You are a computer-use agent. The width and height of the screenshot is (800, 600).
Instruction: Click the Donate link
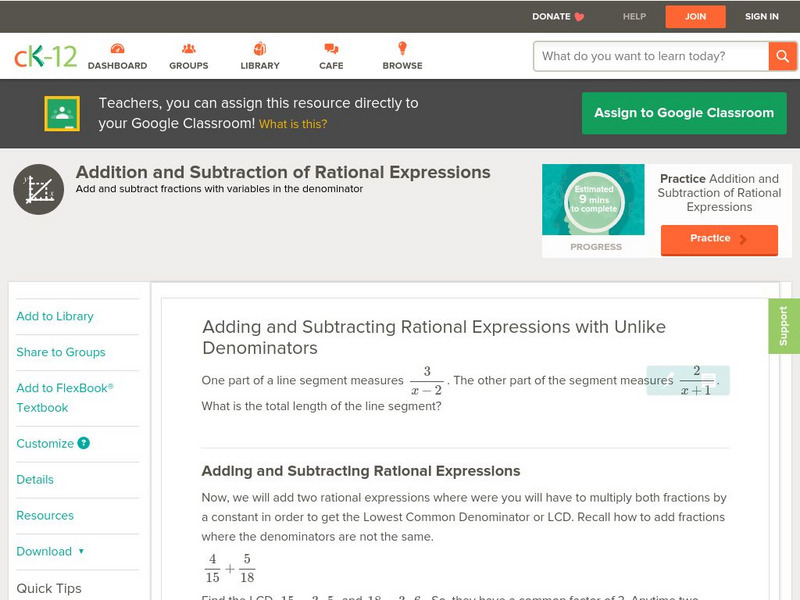click(x=558, y=16)
